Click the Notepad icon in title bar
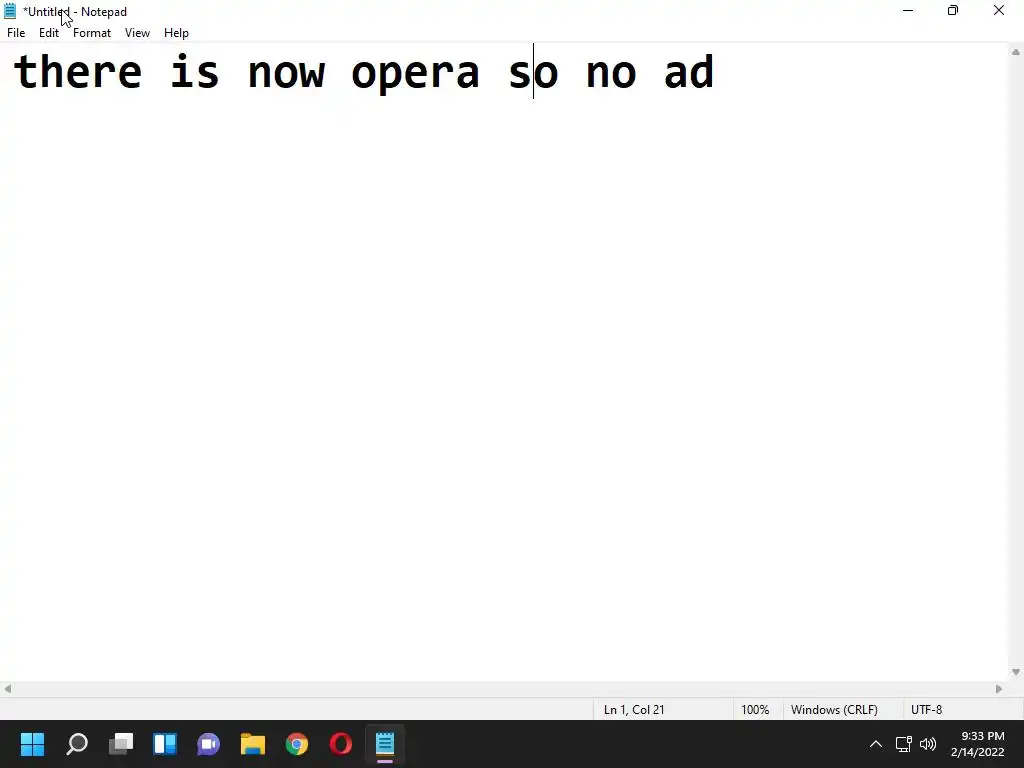Image resolution: width=1024 pixels, height=768 pixels. pos(10,11)
